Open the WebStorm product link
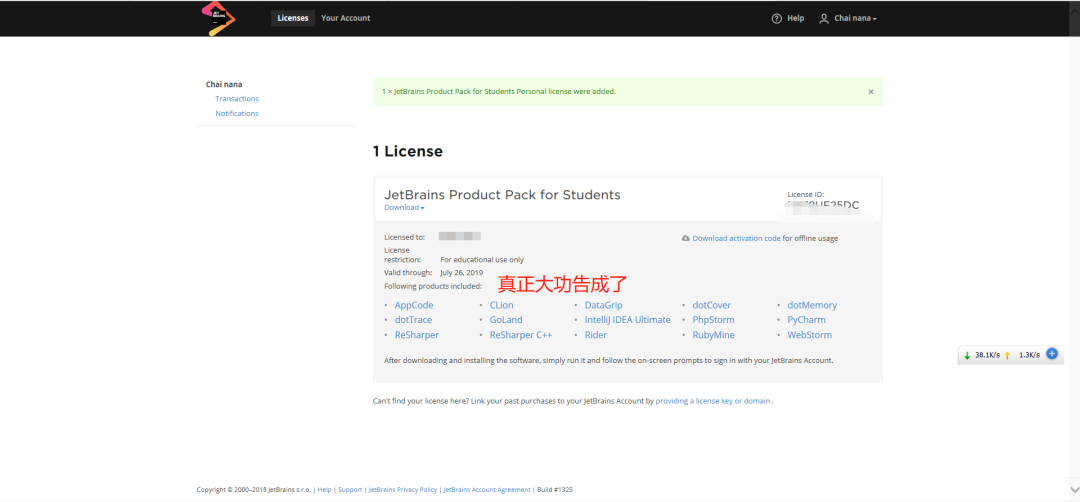The image size is (1080, 502). pyautogui.click(x=809, y=335)
